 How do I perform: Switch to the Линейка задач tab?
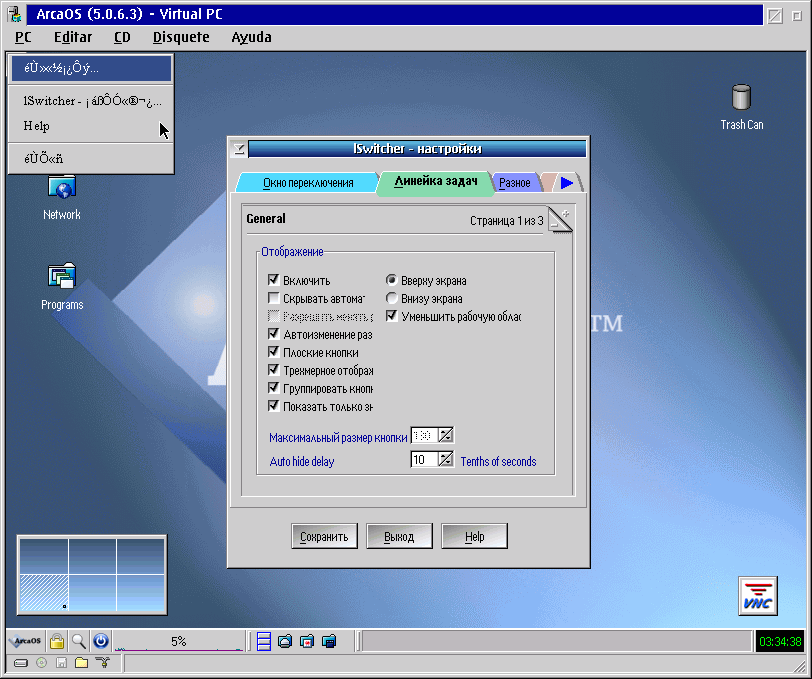tap(436, 182)
